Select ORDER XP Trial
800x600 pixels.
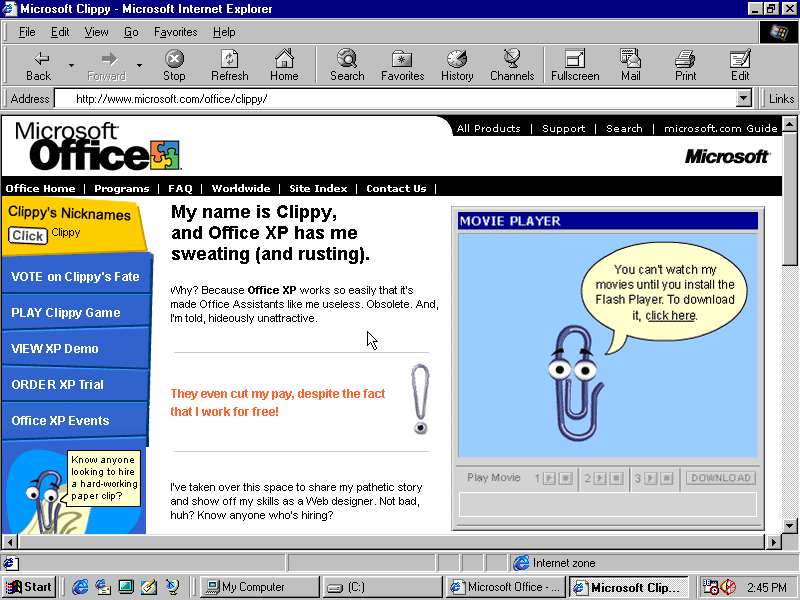(57, 384)
